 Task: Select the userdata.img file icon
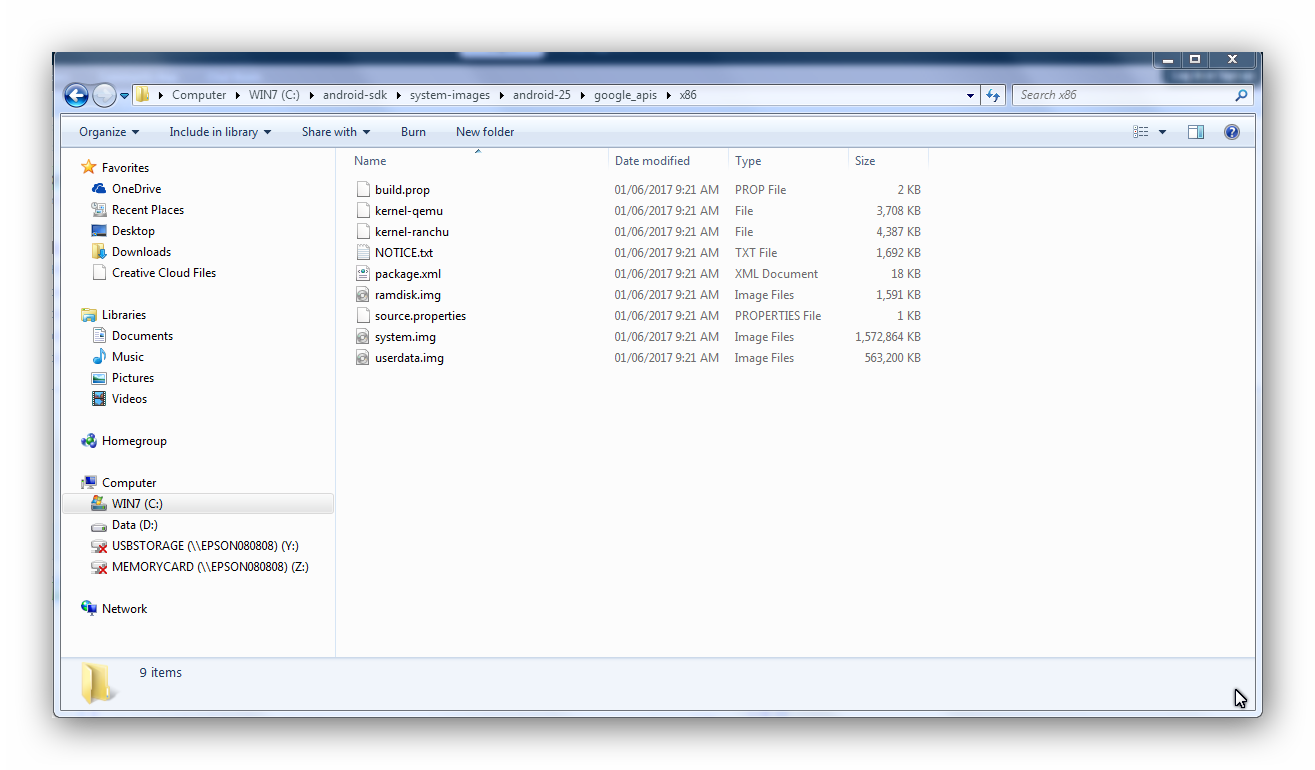click(x=363, y=358)
